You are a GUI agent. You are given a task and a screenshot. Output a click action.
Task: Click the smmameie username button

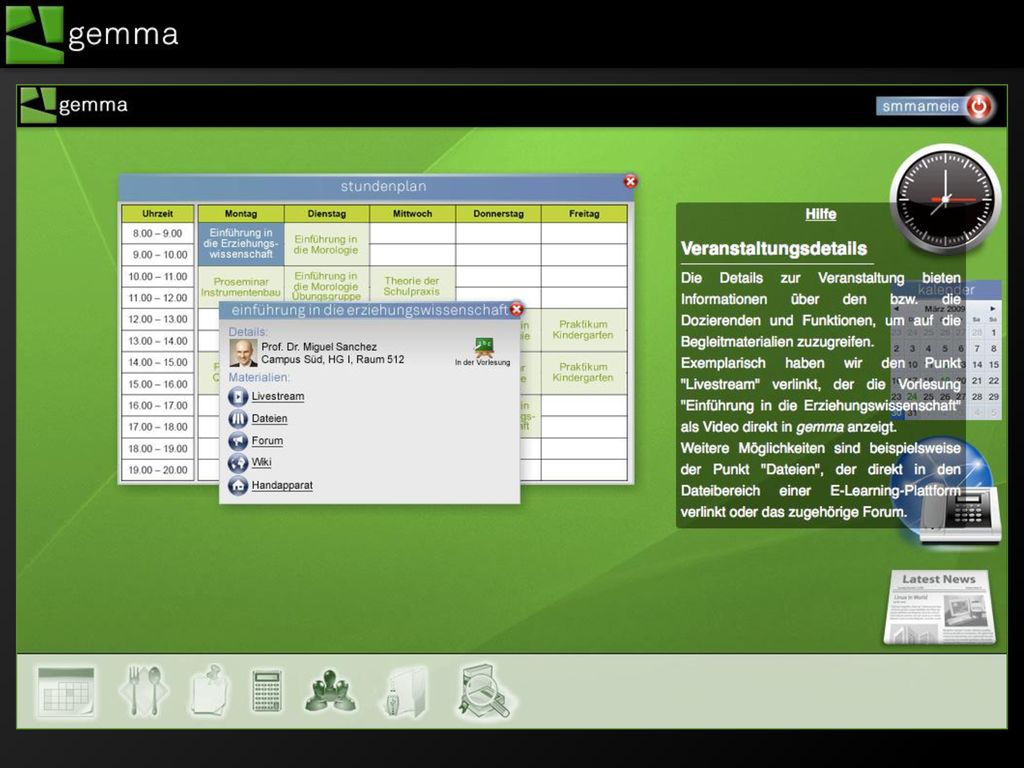pyautogui.click(x=920, y=106)
